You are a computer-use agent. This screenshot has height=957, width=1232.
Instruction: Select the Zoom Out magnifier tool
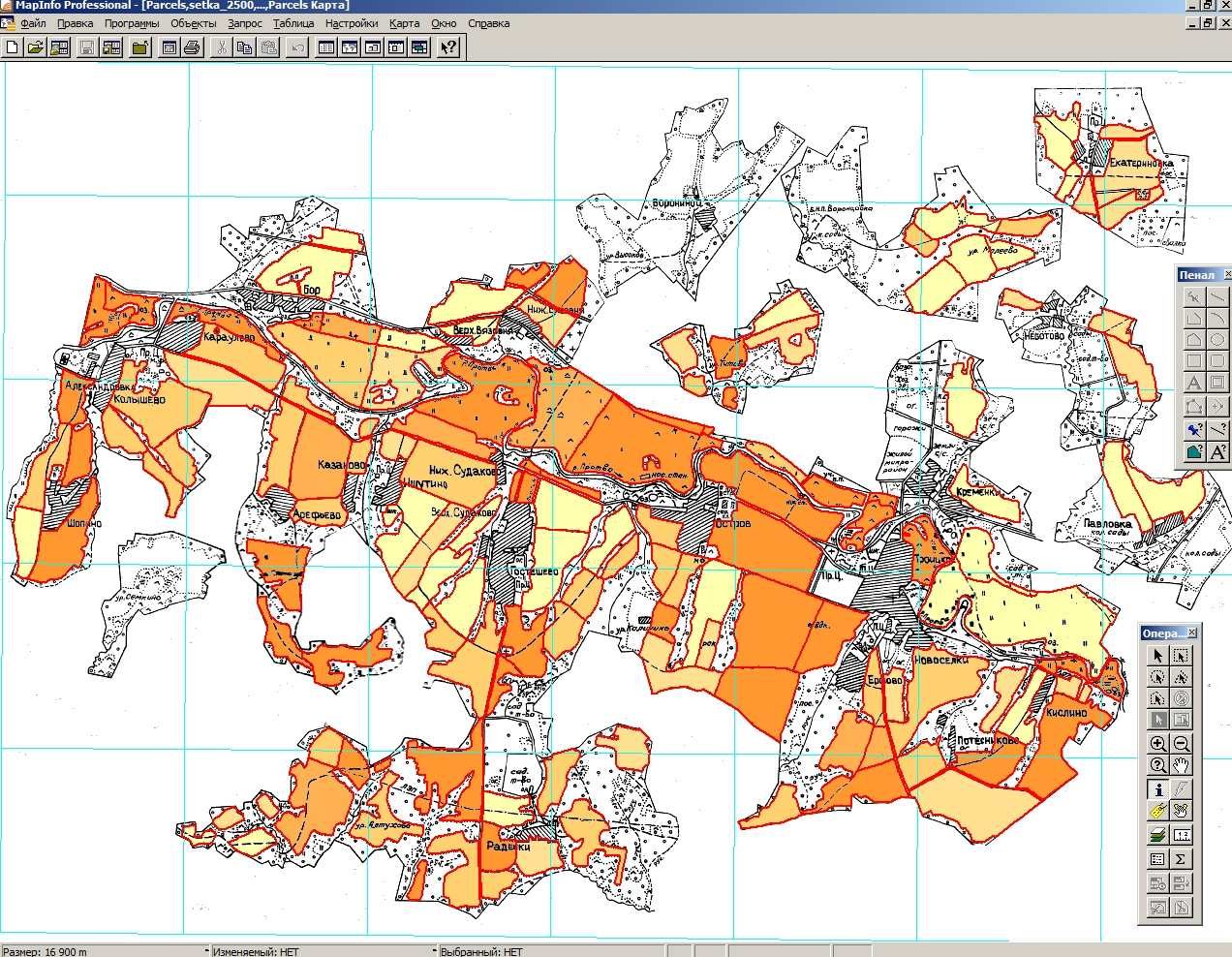1182,743
